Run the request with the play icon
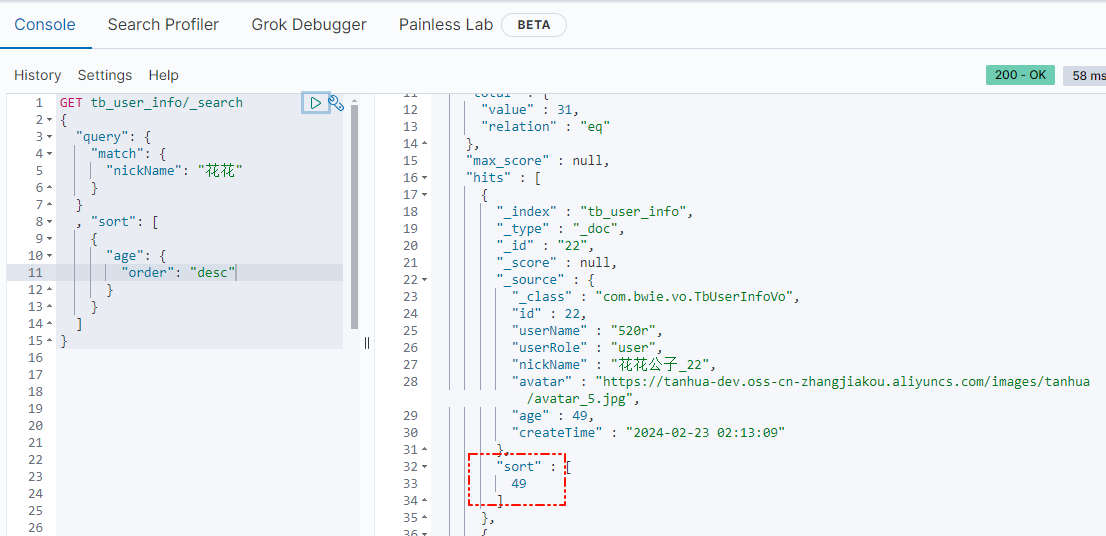1106x536 pixels. [x=315, y=103]
